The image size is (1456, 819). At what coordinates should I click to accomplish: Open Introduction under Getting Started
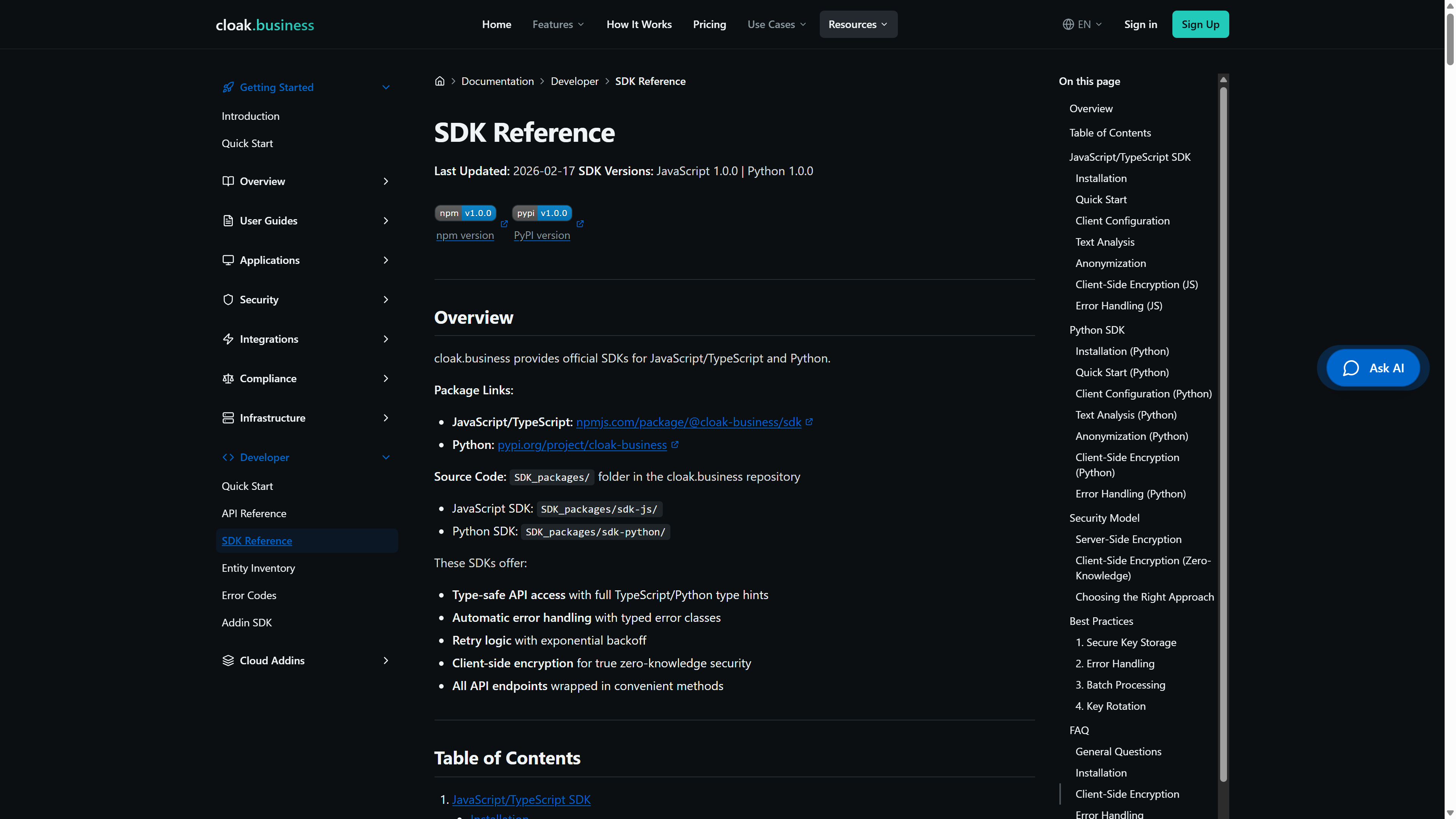(x=250, y=116)
